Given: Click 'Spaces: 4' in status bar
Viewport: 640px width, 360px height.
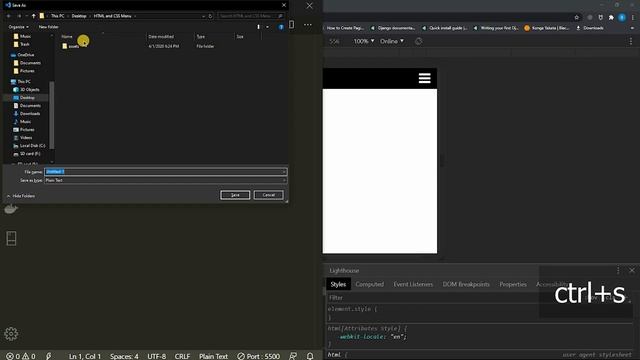Looking at the screenshot, I should click(124, 356).
